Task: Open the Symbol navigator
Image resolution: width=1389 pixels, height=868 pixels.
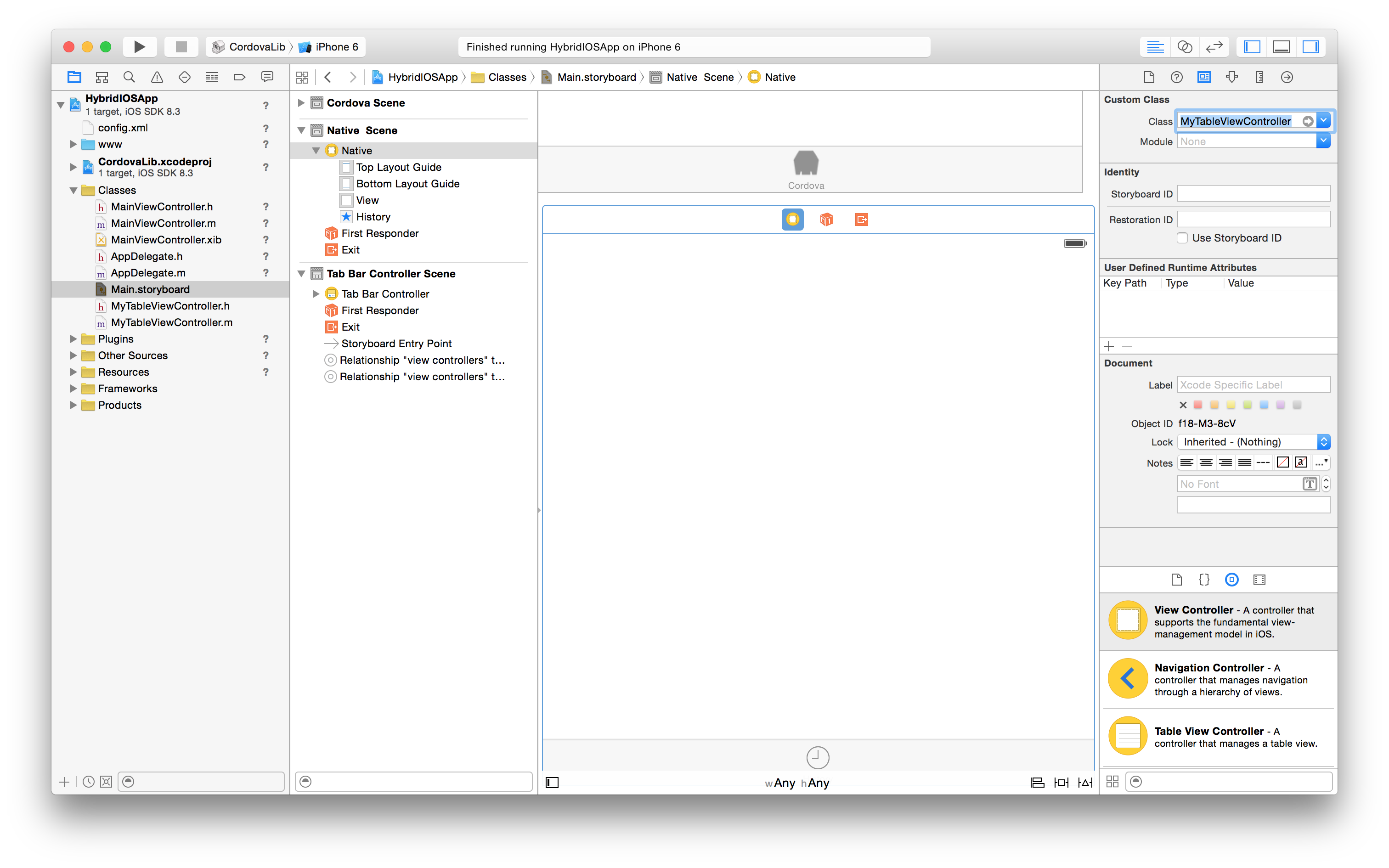Action: pos(102,77)
